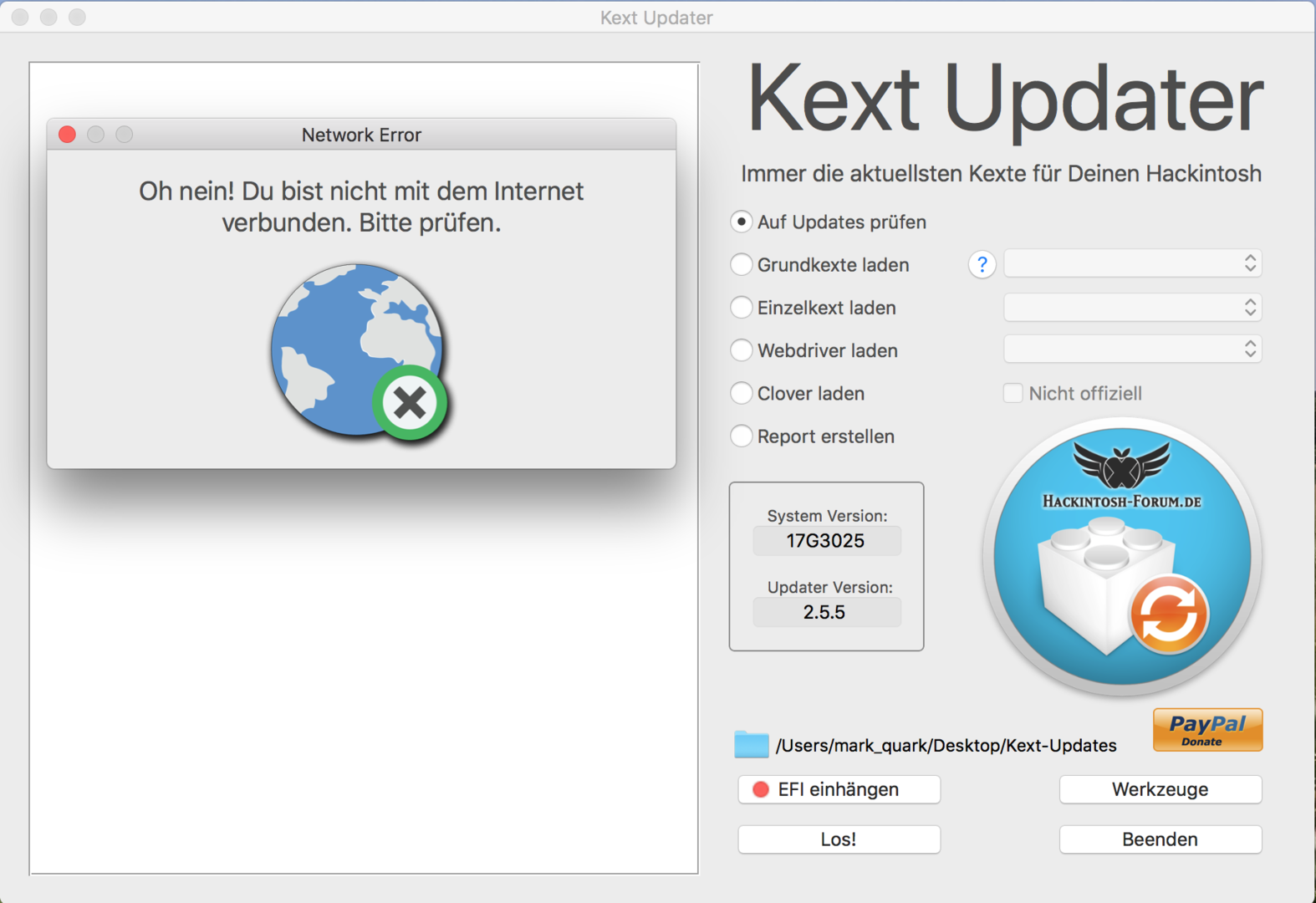Click the "Immer die aktuellsten Kexte" tagline
Image resolution: width=1316 pixels, height=903 pixels.
(x=1001, y=174)
